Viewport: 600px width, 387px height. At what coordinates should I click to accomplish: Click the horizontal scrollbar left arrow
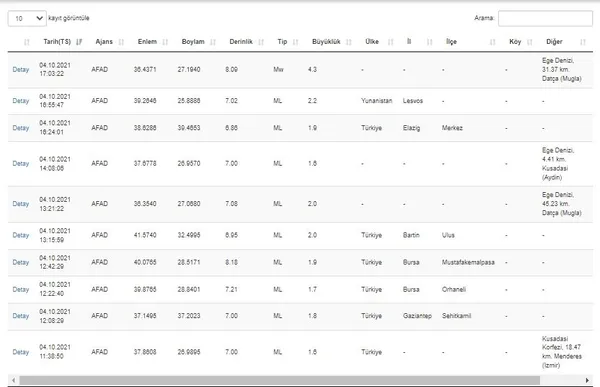tap(13, 380)
